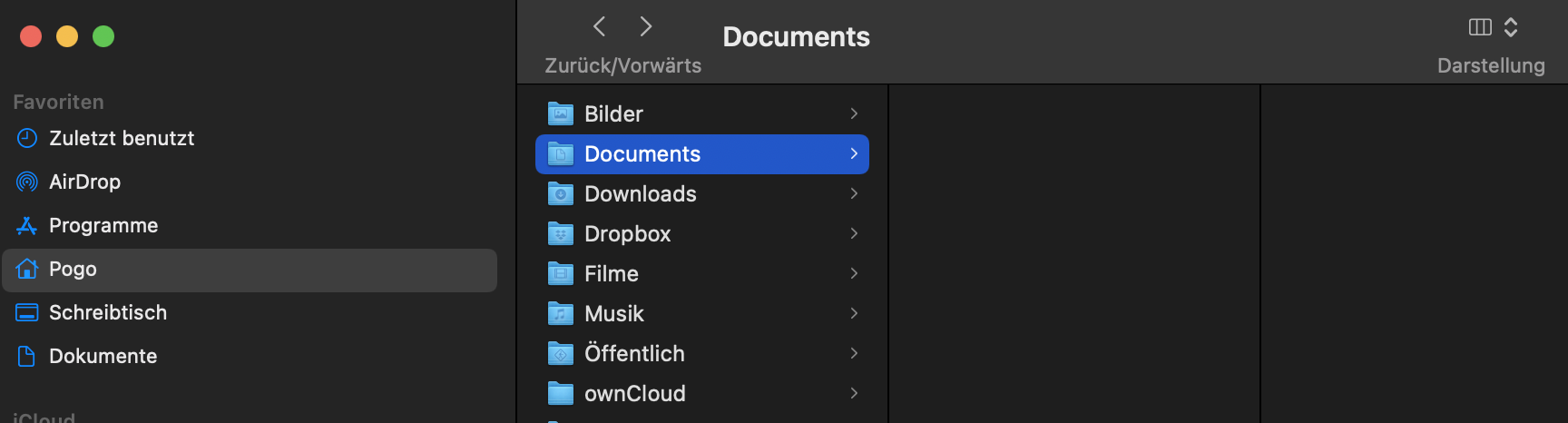Click the column view Darstellung icon
This screenshot has width=1568, height=423.
pos(1480,27)
